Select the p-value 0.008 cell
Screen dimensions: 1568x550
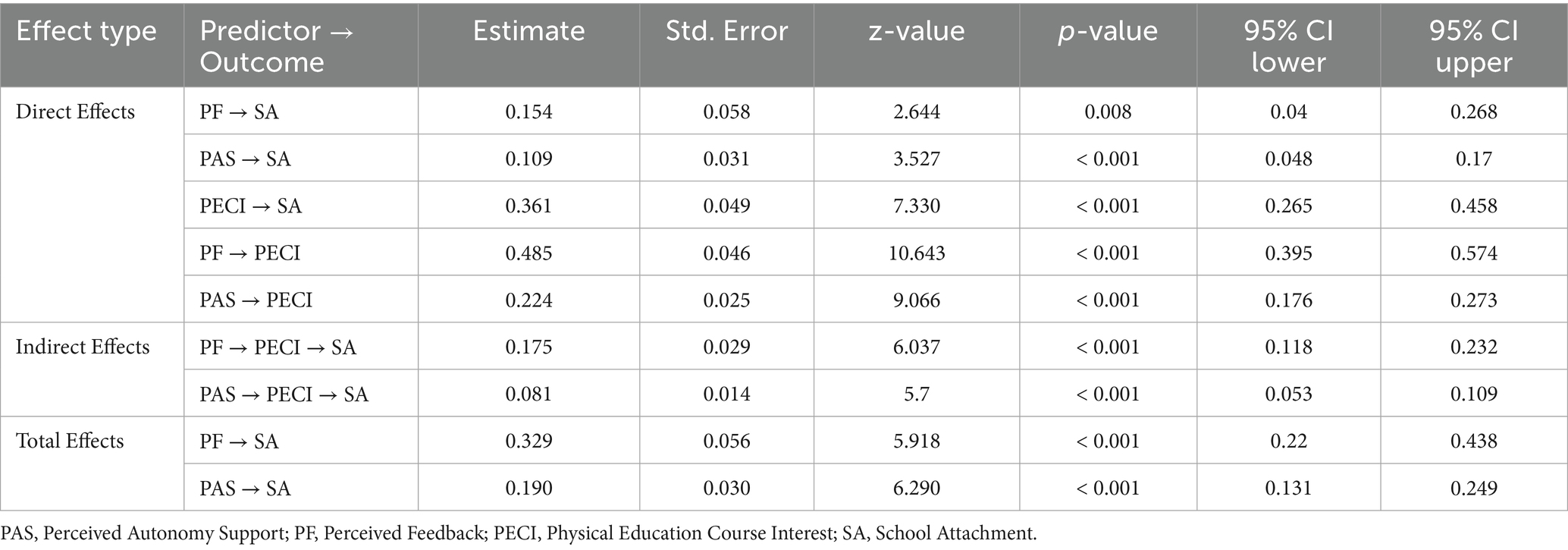coord(1108,112)
